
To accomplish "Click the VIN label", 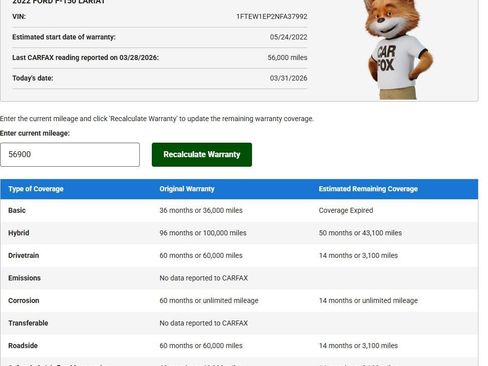I will tap(19, 16).
